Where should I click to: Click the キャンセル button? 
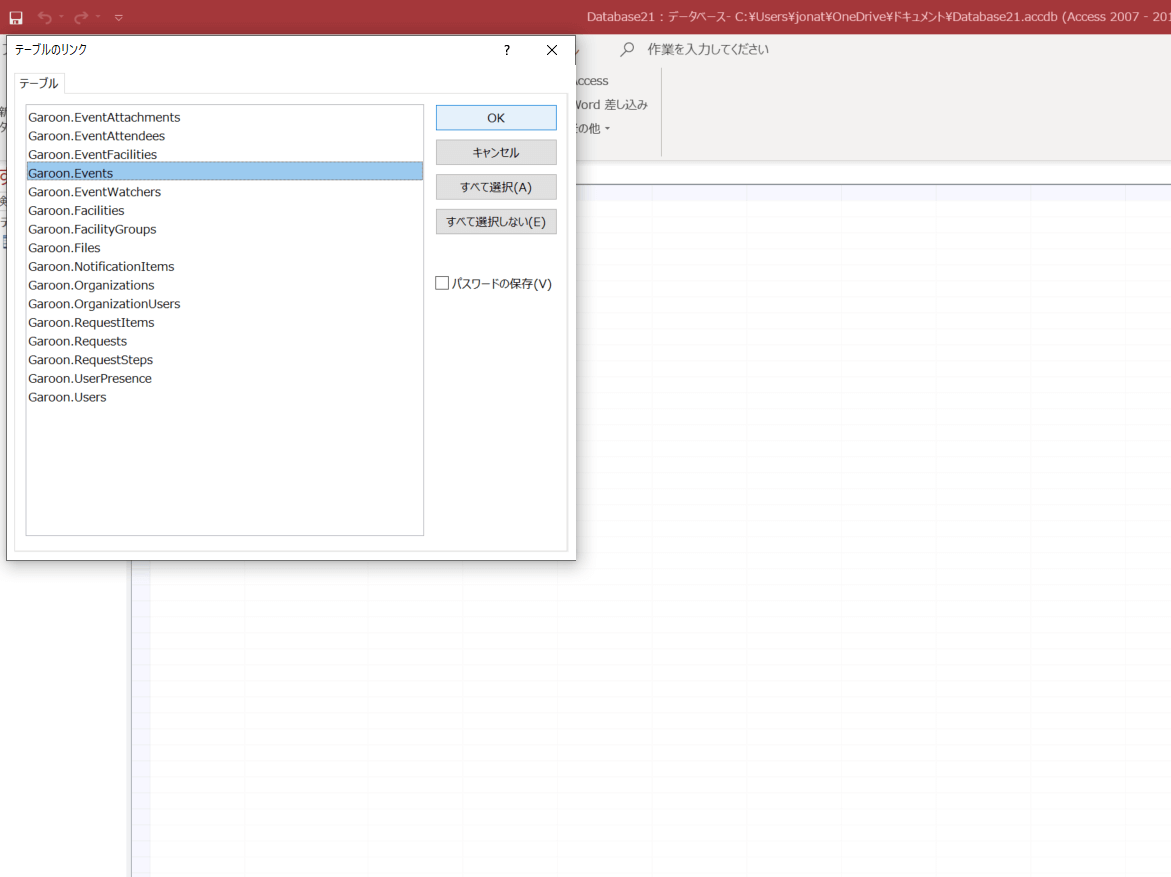496,152
